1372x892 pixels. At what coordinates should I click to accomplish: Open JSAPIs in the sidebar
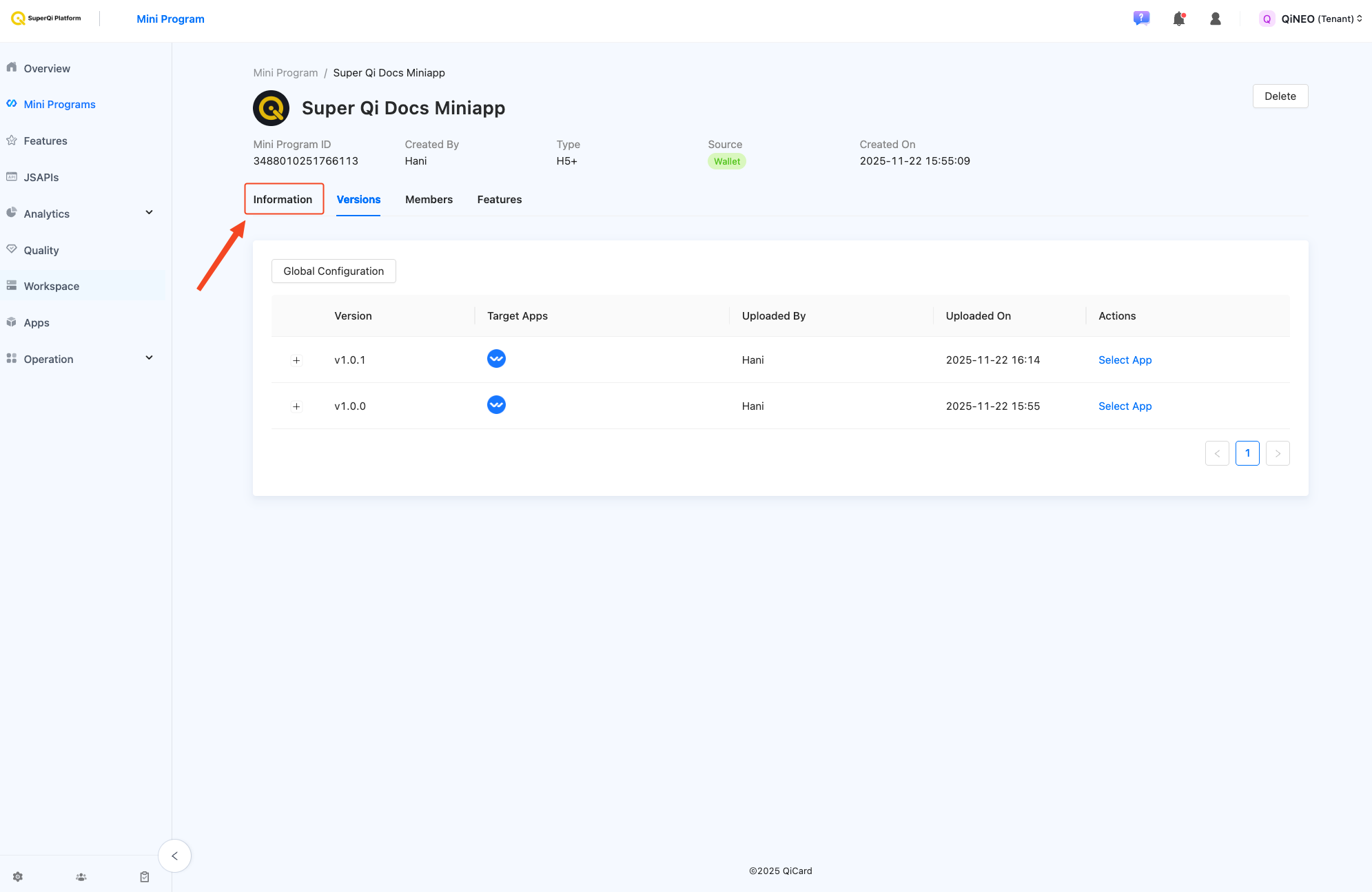(41, 178)
